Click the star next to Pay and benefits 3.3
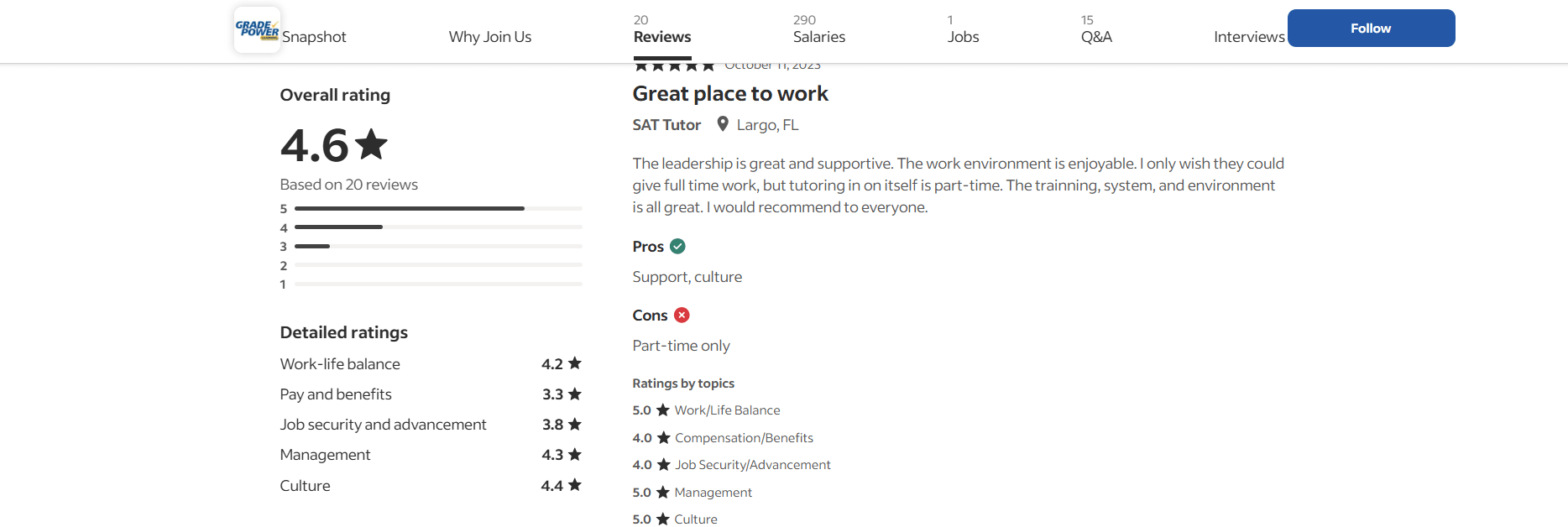The height and width of the screenshot is (527, 1568). pyautogui.click(x=575, y=394)
